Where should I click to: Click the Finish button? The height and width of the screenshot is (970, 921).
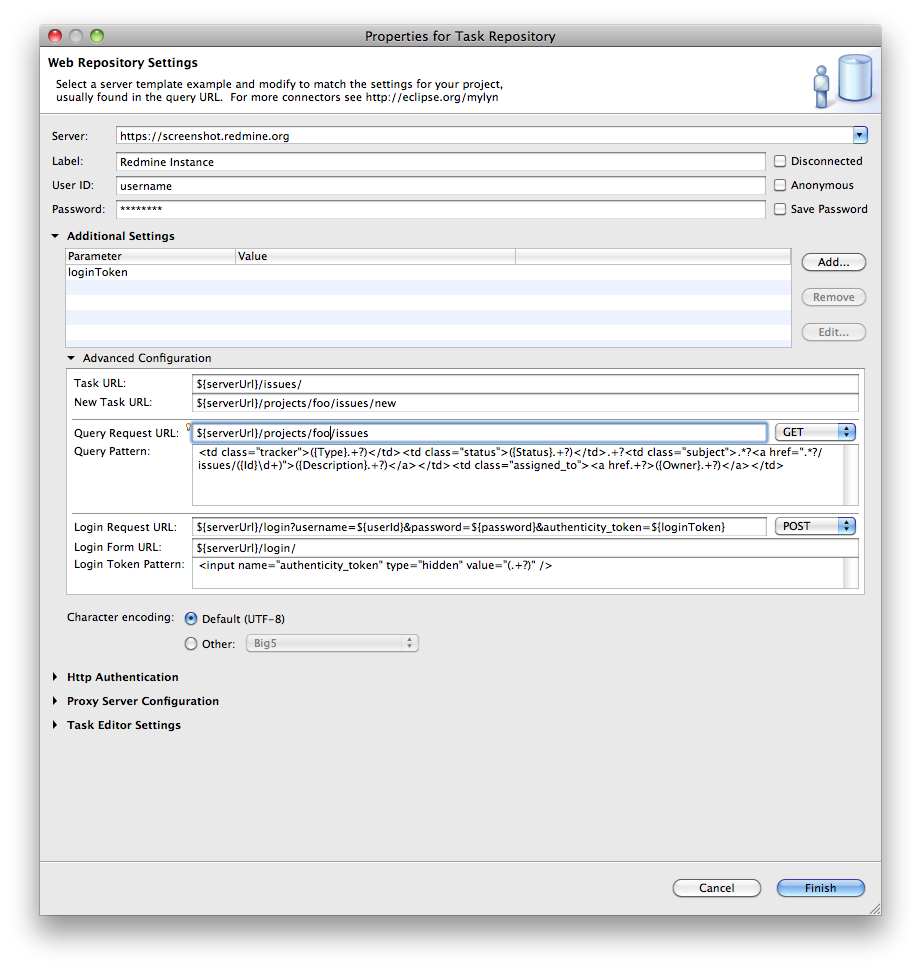pyautogui.click(x=820, y=888)
